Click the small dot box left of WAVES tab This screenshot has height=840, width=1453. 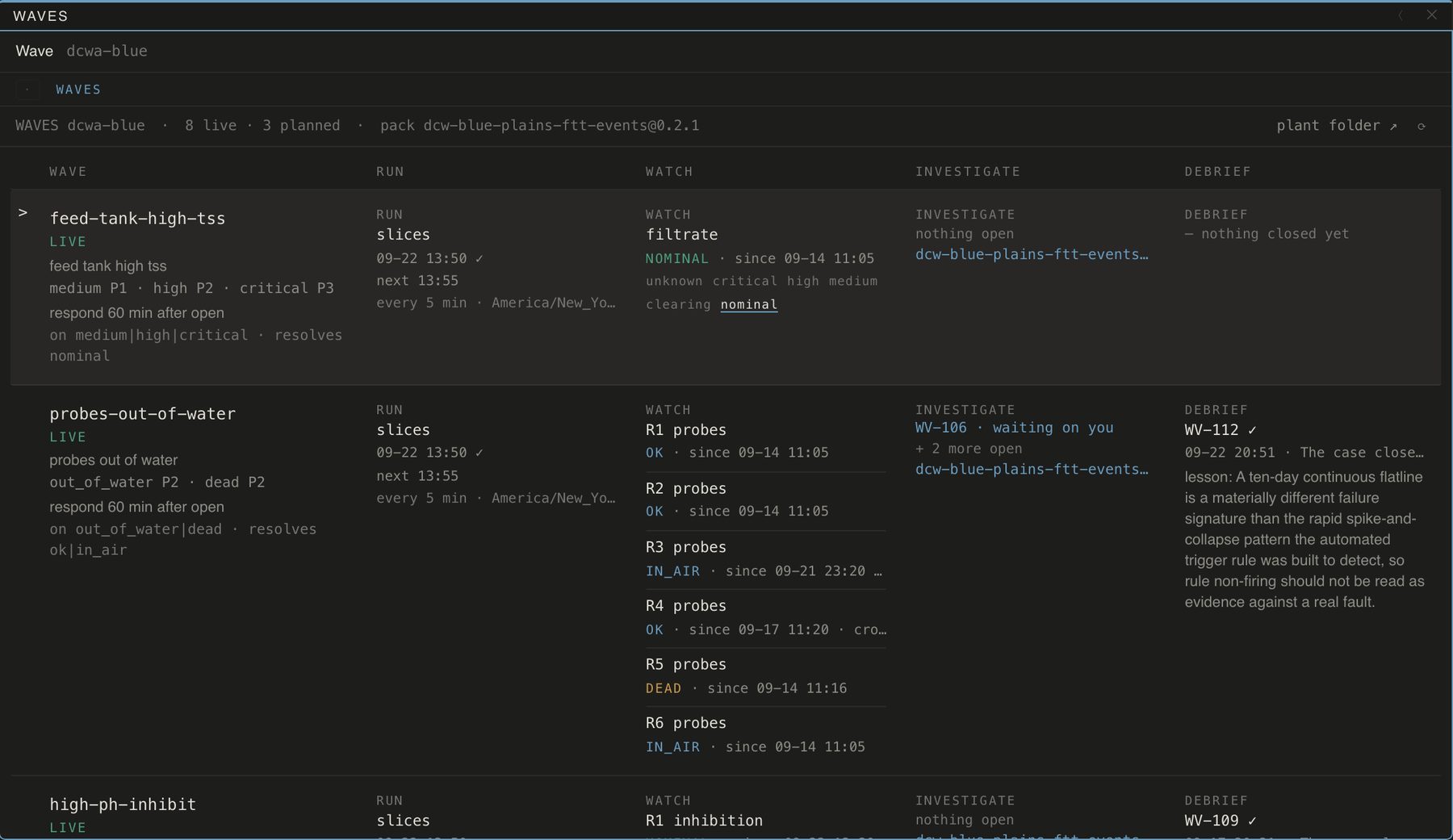28,90
